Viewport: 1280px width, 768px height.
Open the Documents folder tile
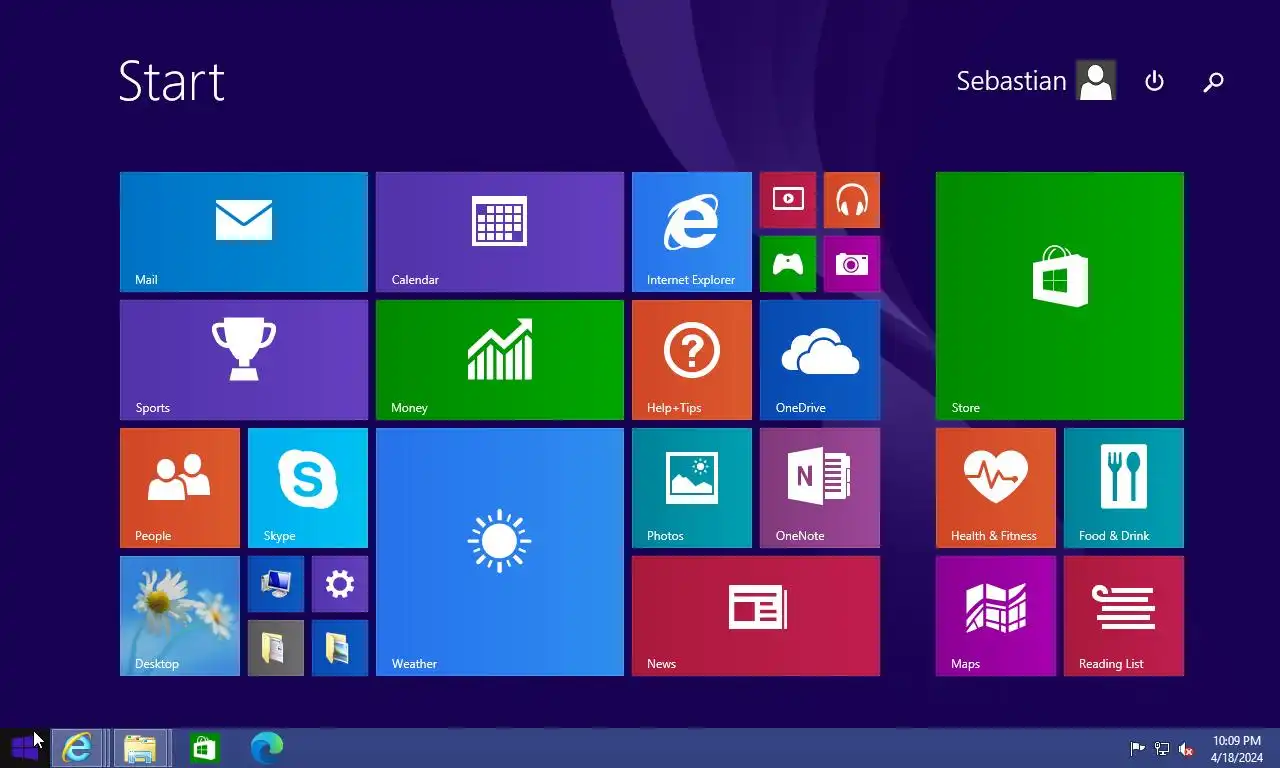pyautogui.click(x=276, y=648)
